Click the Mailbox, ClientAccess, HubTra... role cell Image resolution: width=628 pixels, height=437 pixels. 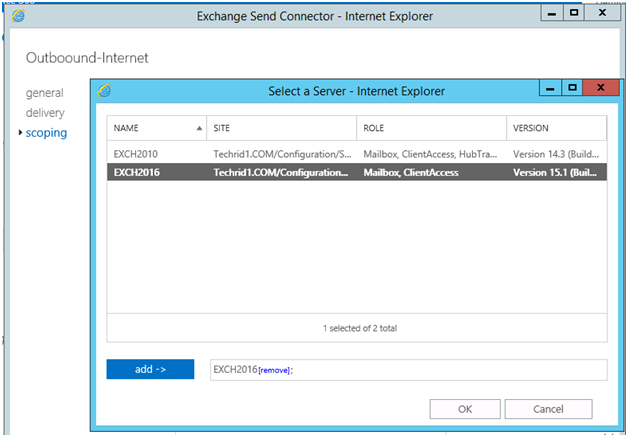tap(430, 154)
